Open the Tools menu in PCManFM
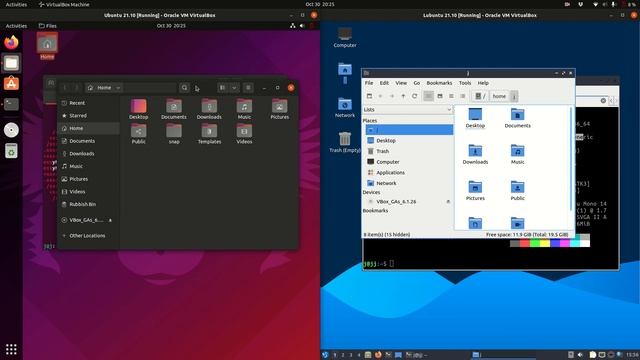This screenshot has height=360, width=640. pos(465,83)
